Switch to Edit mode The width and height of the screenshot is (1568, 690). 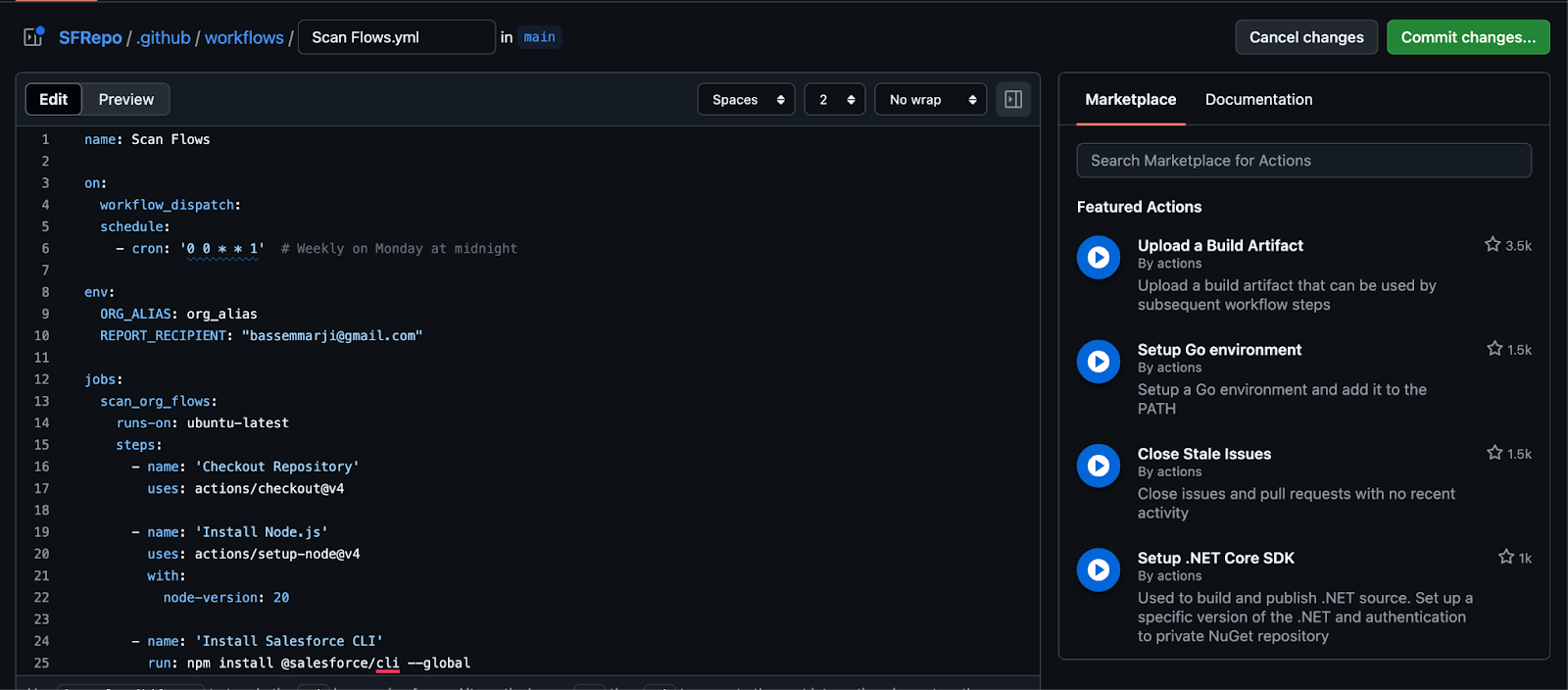[54, 99]
